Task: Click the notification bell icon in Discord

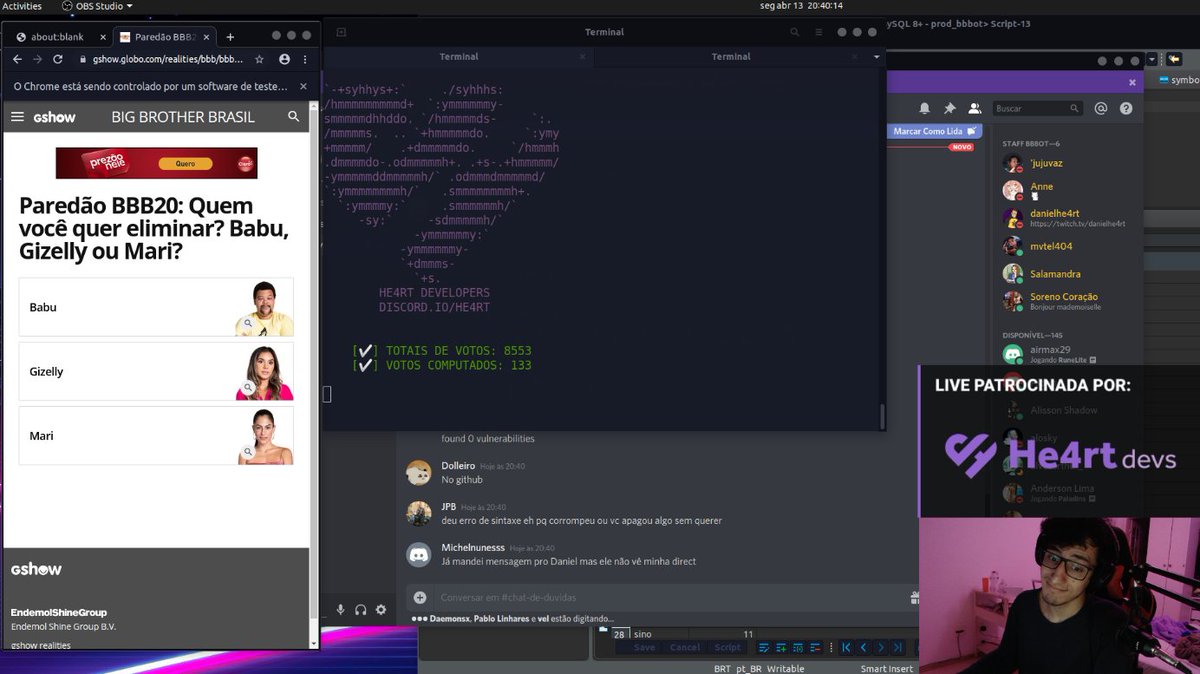Action: coord(925,108)
